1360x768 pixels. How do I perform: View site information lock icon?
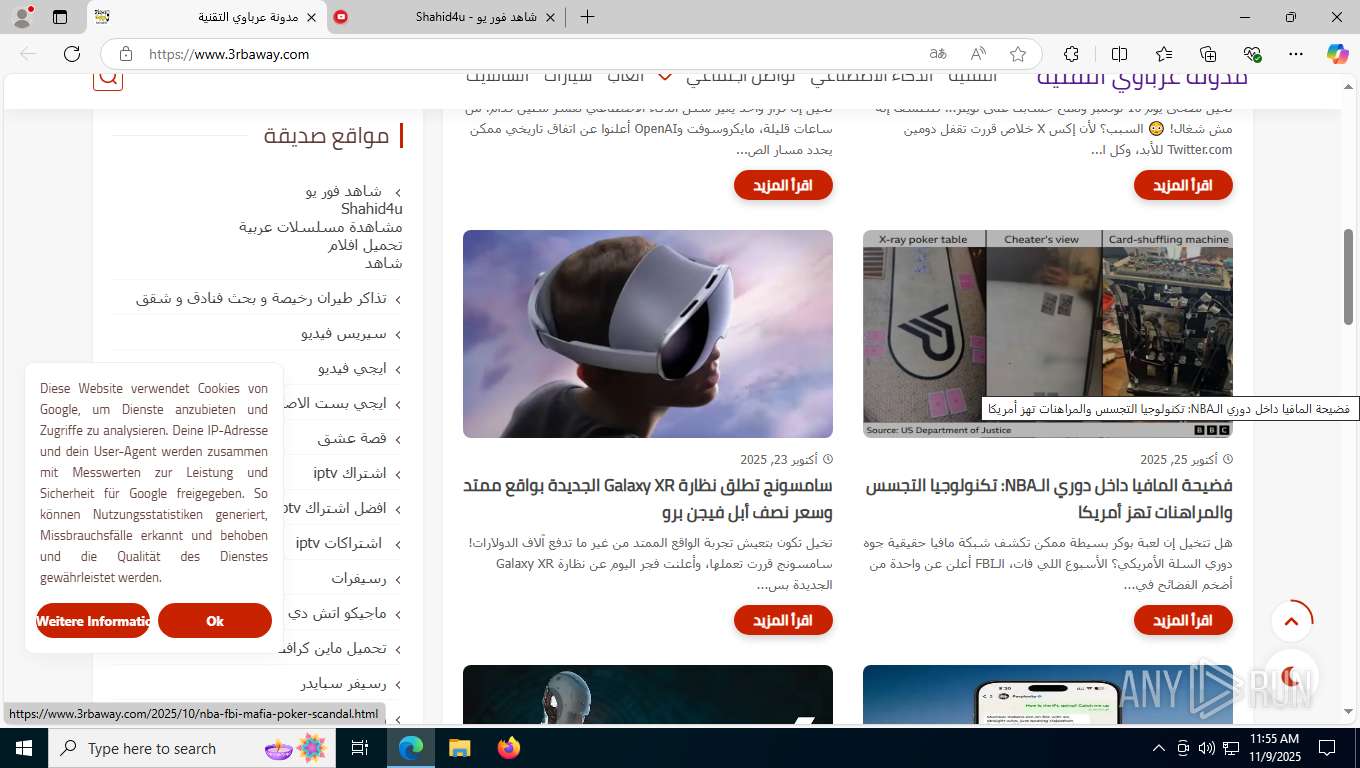125,54
